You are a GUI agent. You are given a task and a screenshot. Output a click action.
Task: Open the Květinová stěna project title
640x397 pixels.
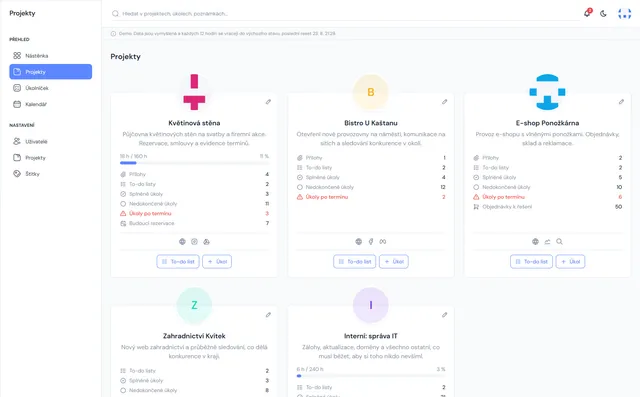pyautogui.click(x=194, y=123)
